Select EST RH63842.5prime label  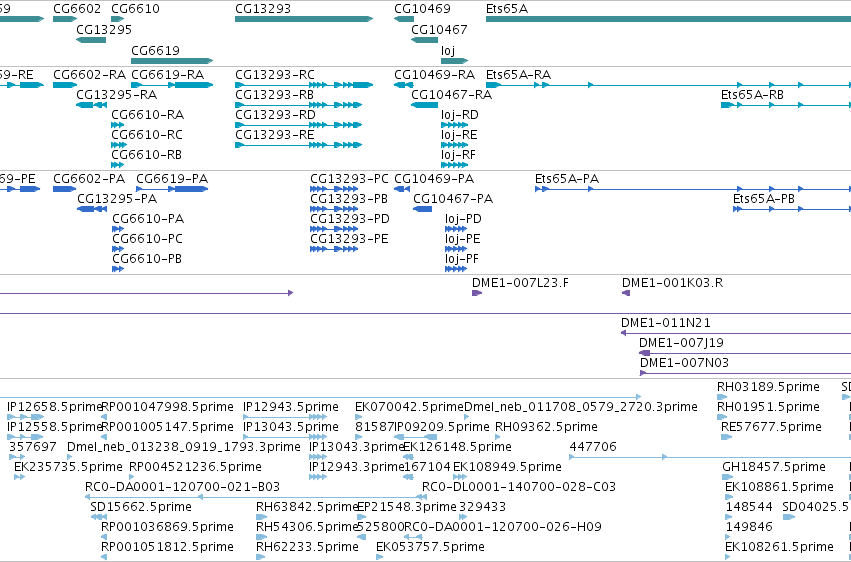[x=308, y=507]
